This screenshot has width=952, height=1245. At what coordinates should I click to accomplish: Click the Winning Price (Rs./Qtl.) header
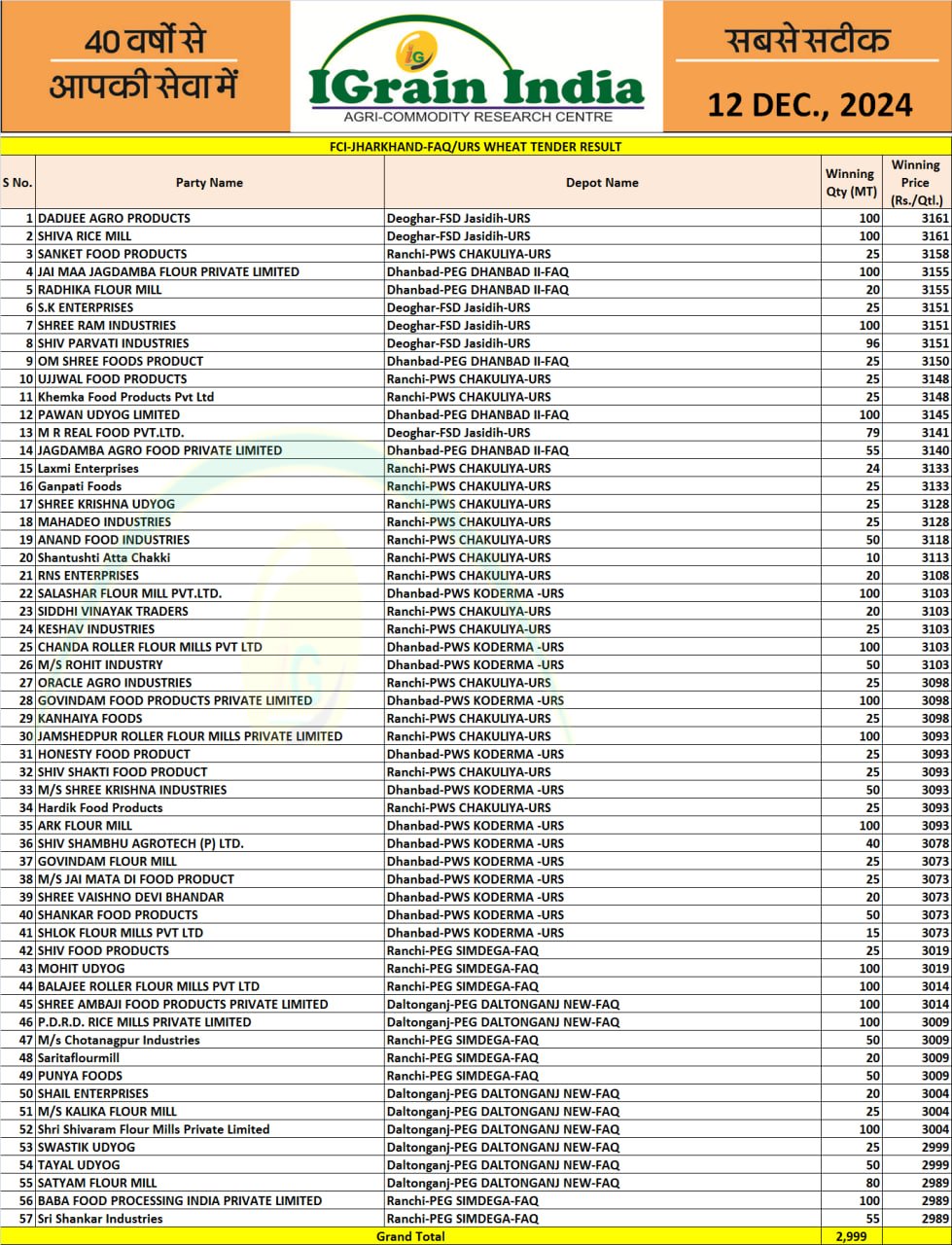coord(915,183)
